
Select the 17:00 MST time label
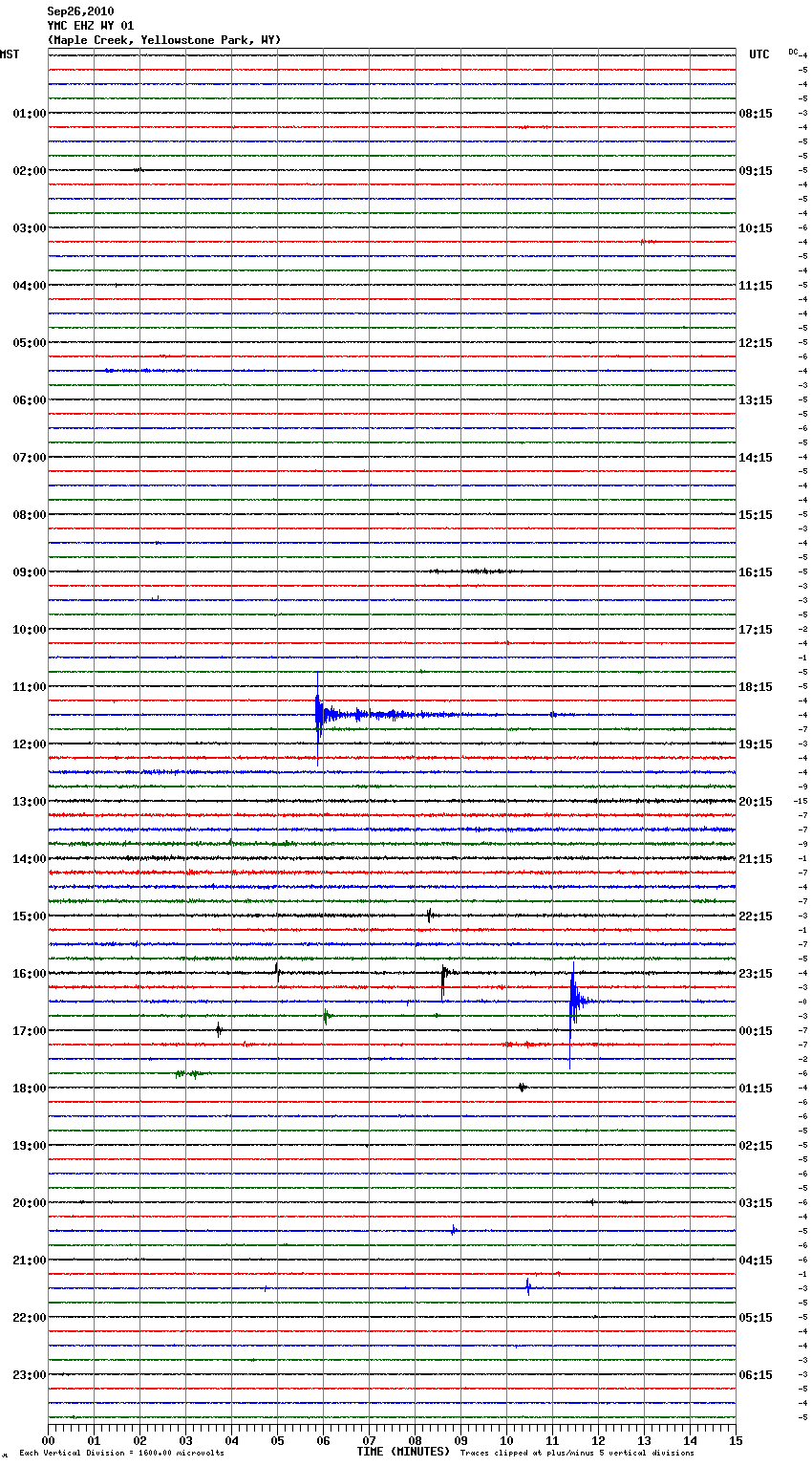tap(29, 1031)
